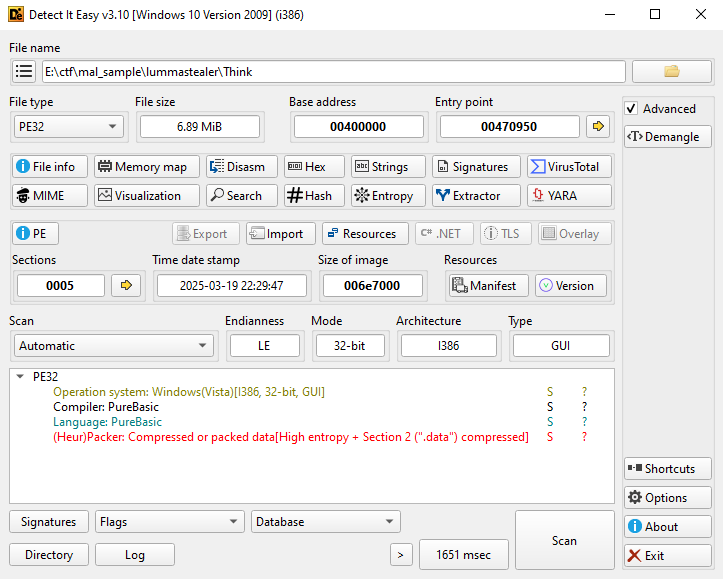Click the 1651 msec button
The image size is (723, 579).
pyautogui.click(x=463, y=555)
